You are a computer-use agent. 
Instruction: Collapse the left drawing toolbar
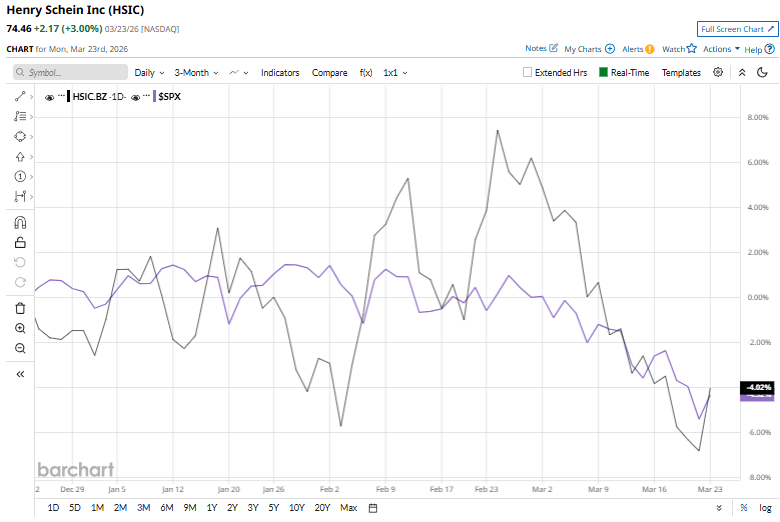pos(20,374)
